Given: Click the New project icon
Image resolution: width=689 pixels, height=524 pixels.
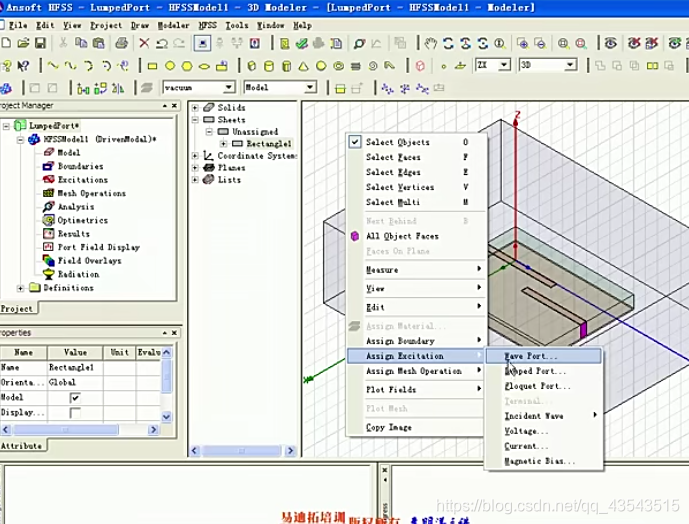Looking at the screenshot, I should tap(6, 43).
